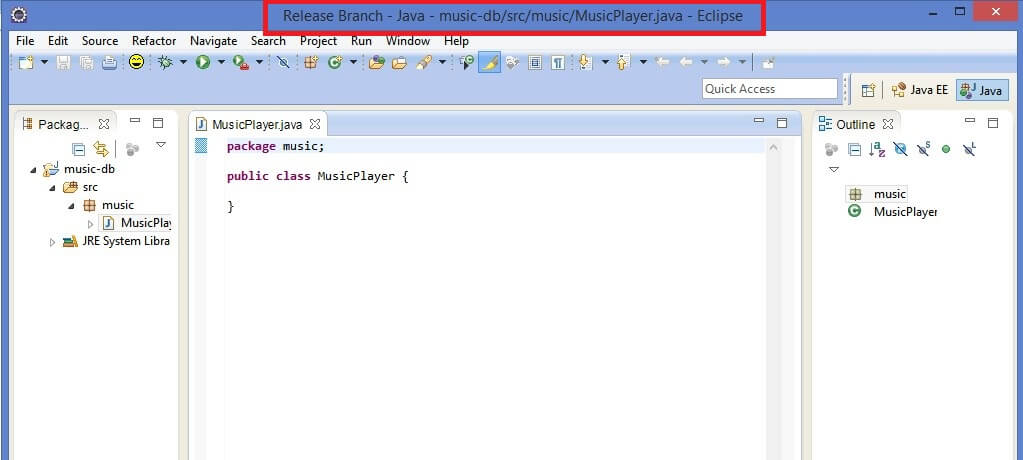The image size is (1023, 460).
Task: Switch to the Java perspective
Action: 982,90
